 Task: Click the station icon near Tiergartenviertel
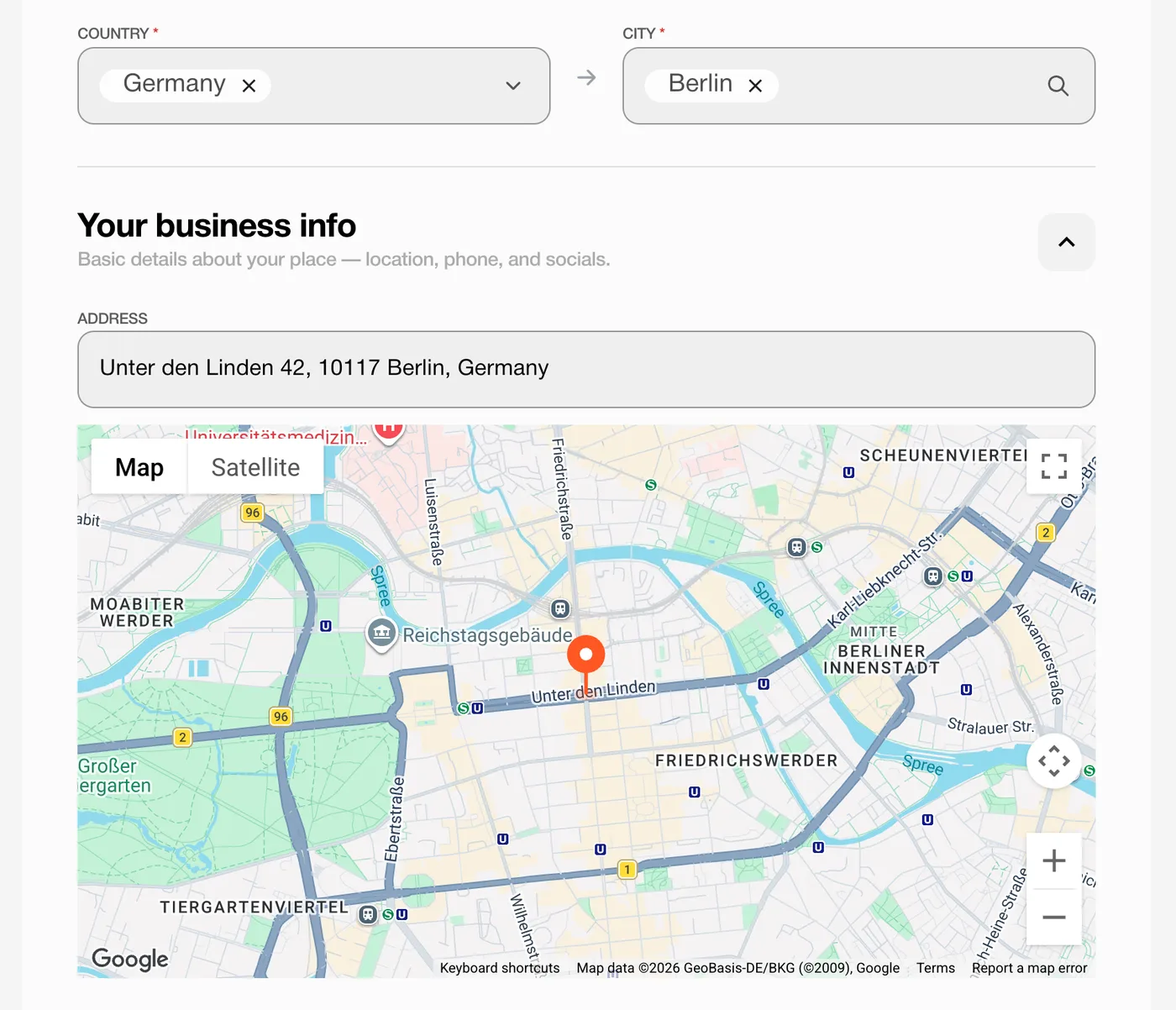[368, 914]
